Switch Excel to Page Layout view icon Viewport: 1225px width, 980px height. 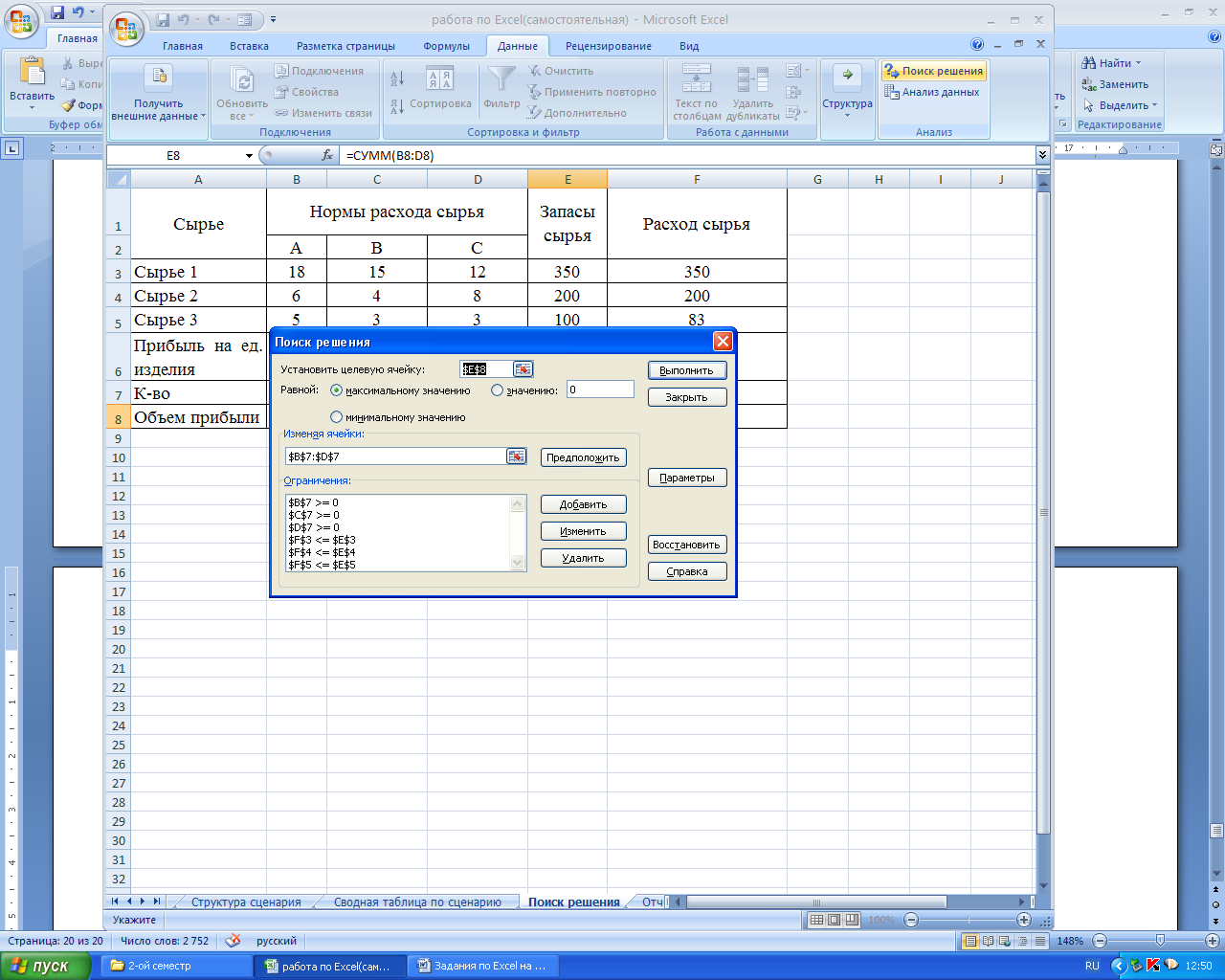click(834, 920)
